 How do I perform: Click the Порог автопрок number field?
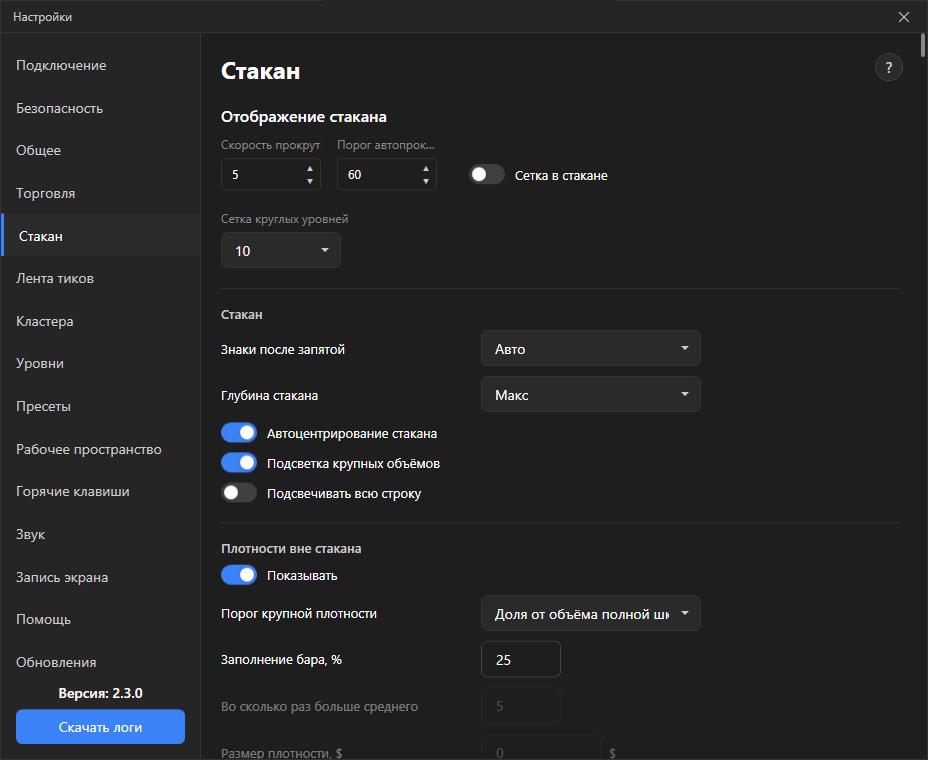[x=386, y=175]
